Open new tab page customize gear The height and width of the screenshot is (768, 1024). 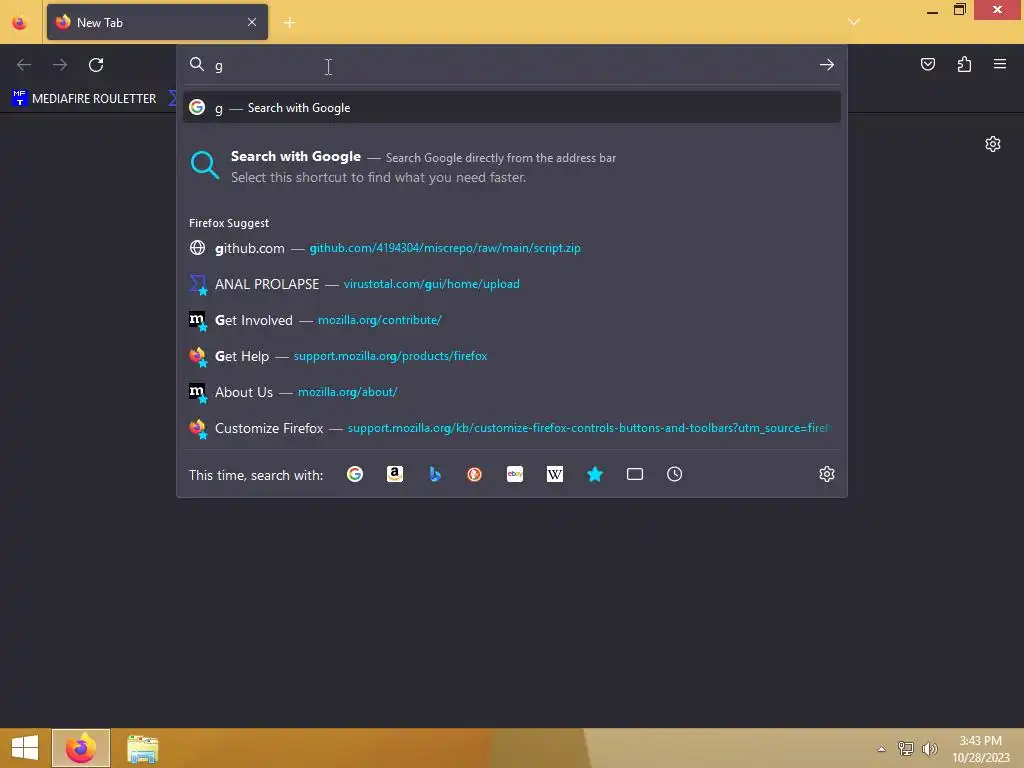pos(993,144)
